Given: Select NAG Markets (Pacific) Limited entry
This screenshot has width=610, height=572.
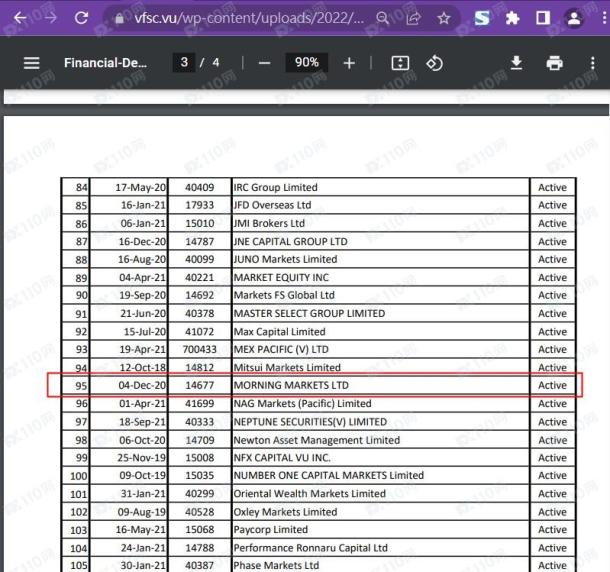Looking at the screenshot, I should tap(302, 404).
